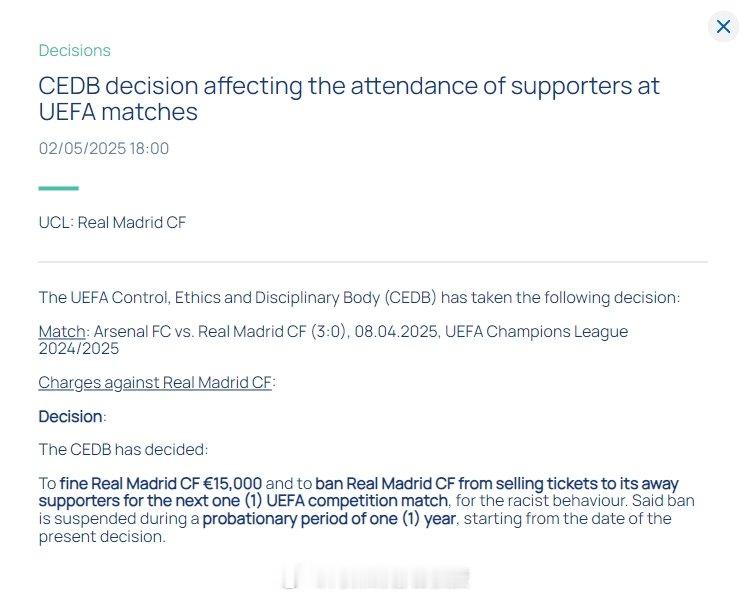750x597 pixels.
Task: Click bold 'fine Real Madrid CF €15,000' text
Action: coord(161,484)
